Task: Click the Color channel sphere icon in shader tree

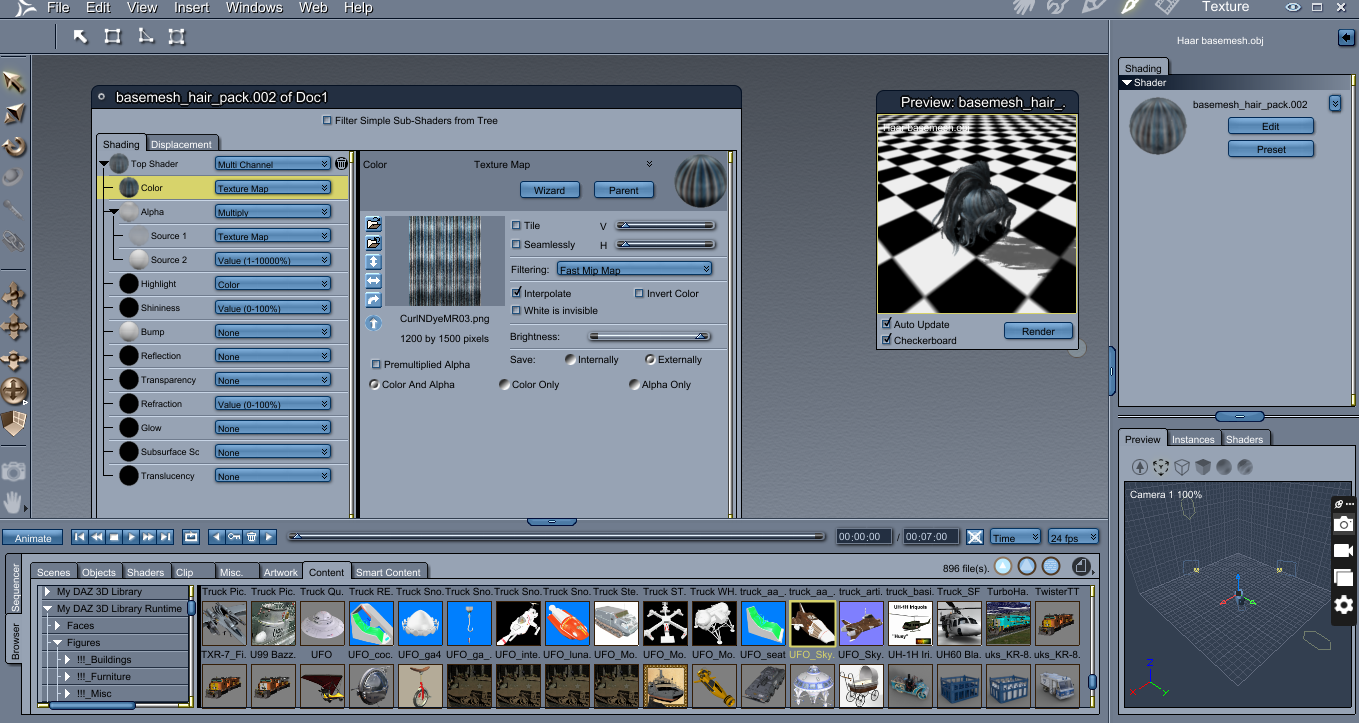Action: 129,188
